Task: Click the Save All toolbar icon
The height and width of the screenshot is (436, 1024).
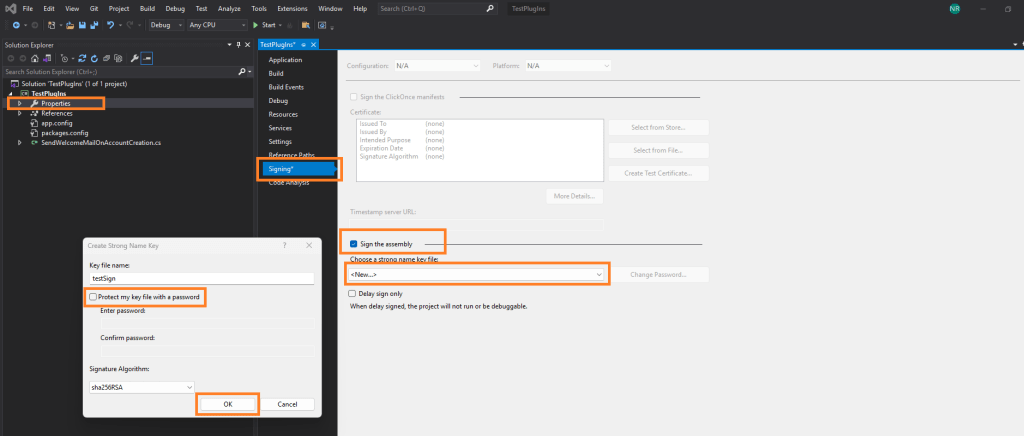Action: tap(94, 24)
